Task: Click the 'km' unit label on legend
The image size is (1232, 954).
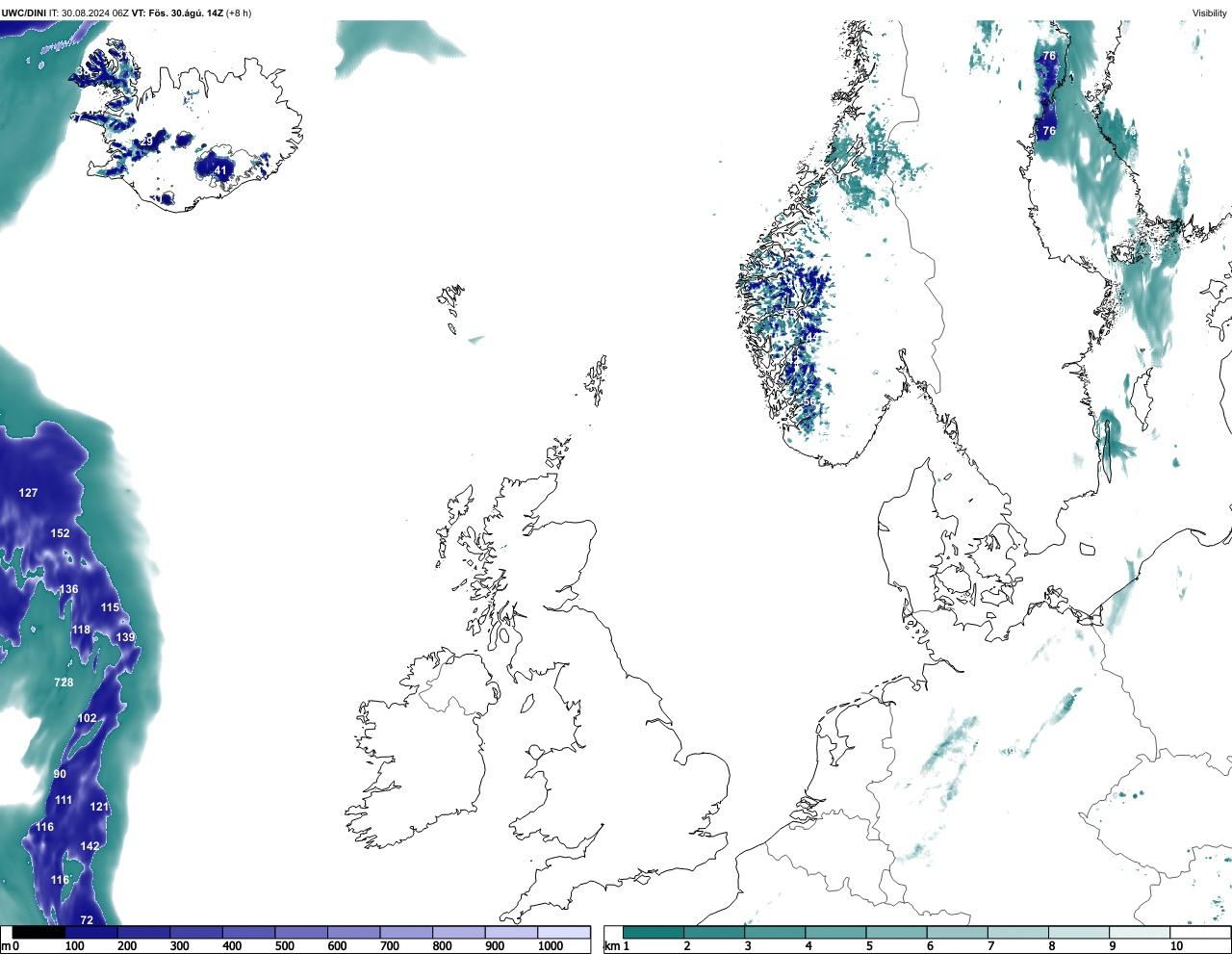Action: (612, 946)
